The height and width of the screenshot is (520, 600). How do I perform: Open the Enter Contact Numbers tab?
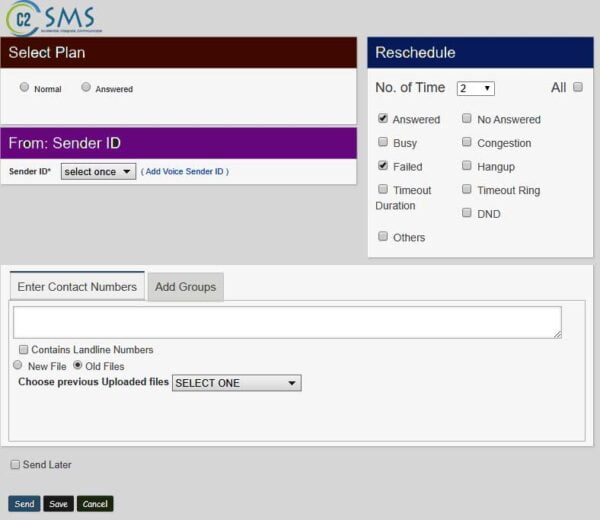pyautogui.click(x=77, y=287)
